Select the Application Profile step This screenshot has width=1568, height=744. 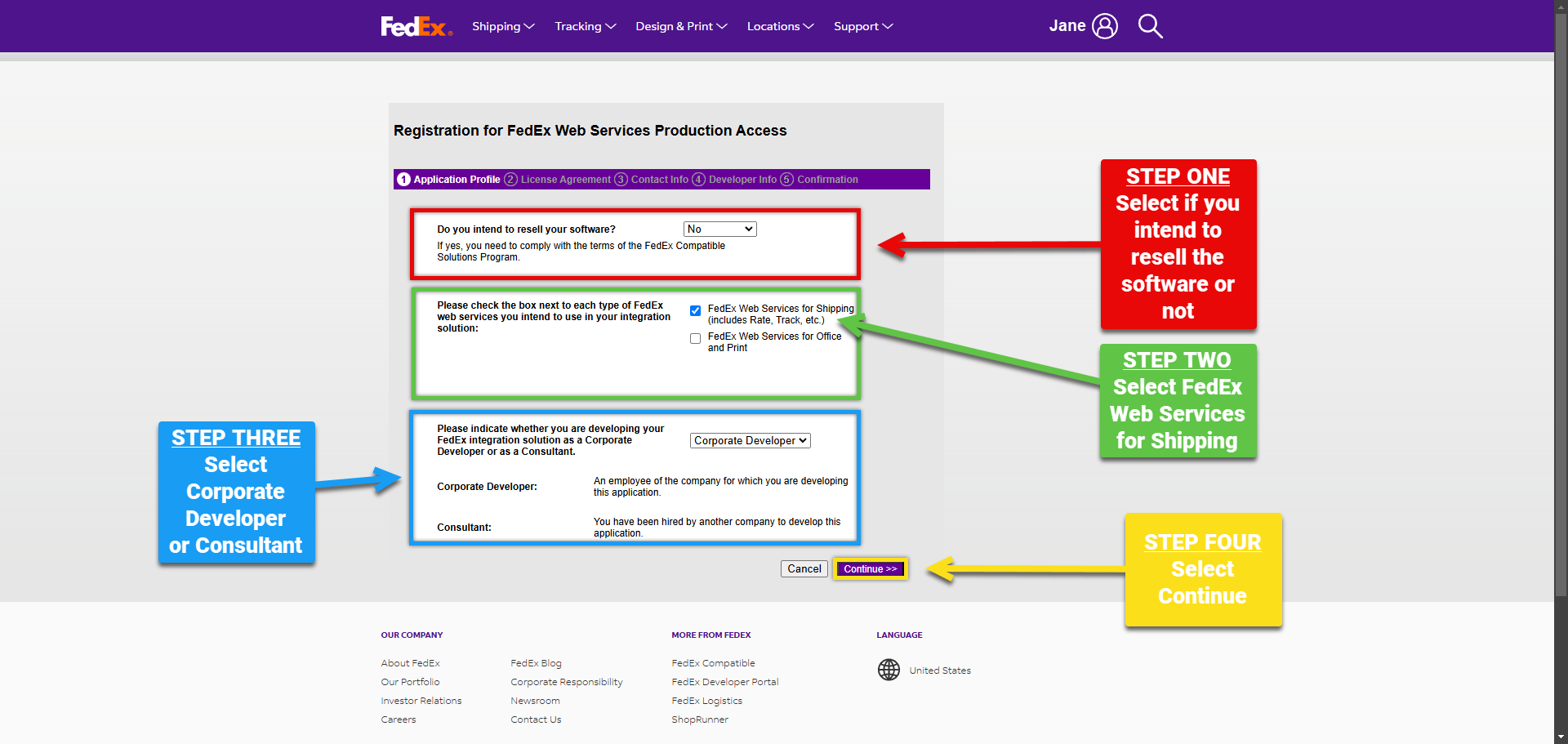pos(448,180)
